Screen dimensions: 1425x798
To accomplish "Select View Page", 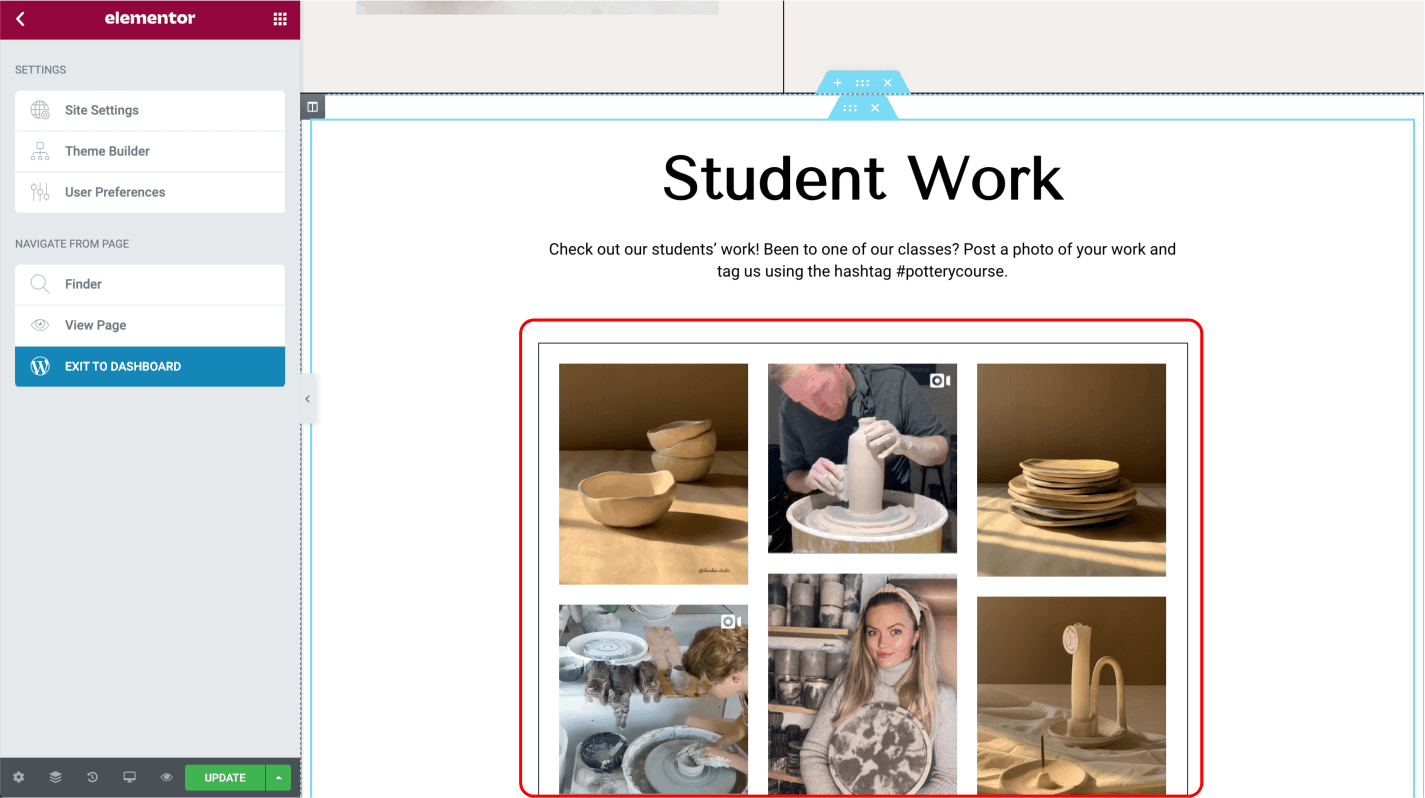I will [150, 325].
